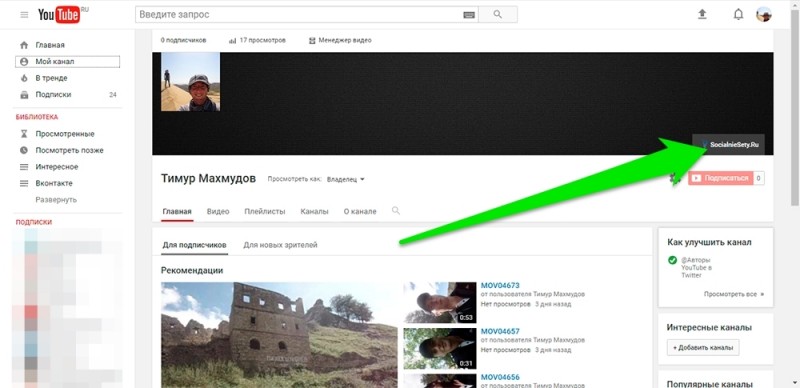
Task: Expand the sidebar with Развернуть
Action: click(x=56, y=200)
